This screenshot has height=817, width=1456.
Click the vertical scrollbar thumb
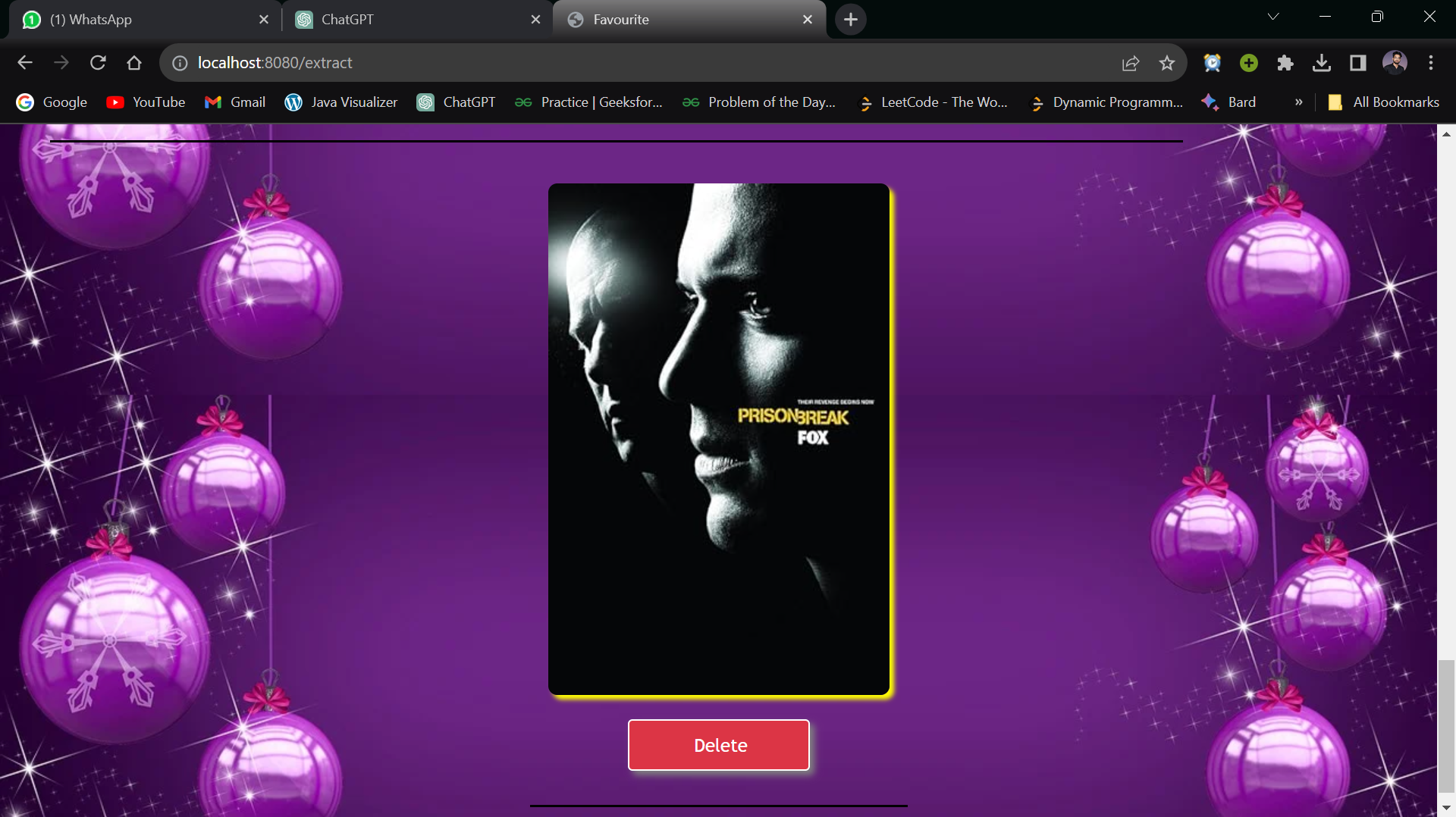[x=1447, y=726]
